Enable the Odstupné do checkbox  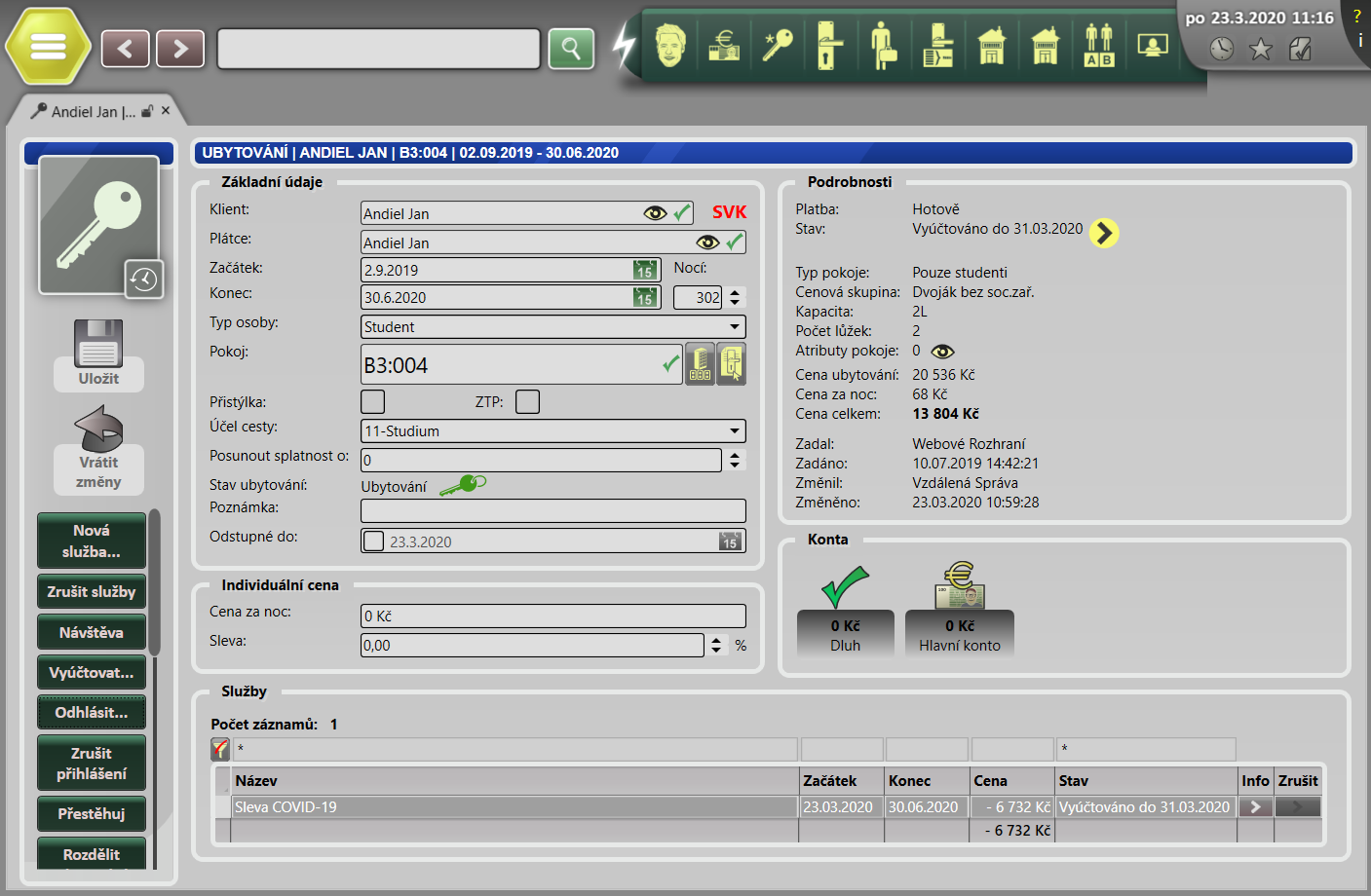pyautogui.click(x=373, y=541)
